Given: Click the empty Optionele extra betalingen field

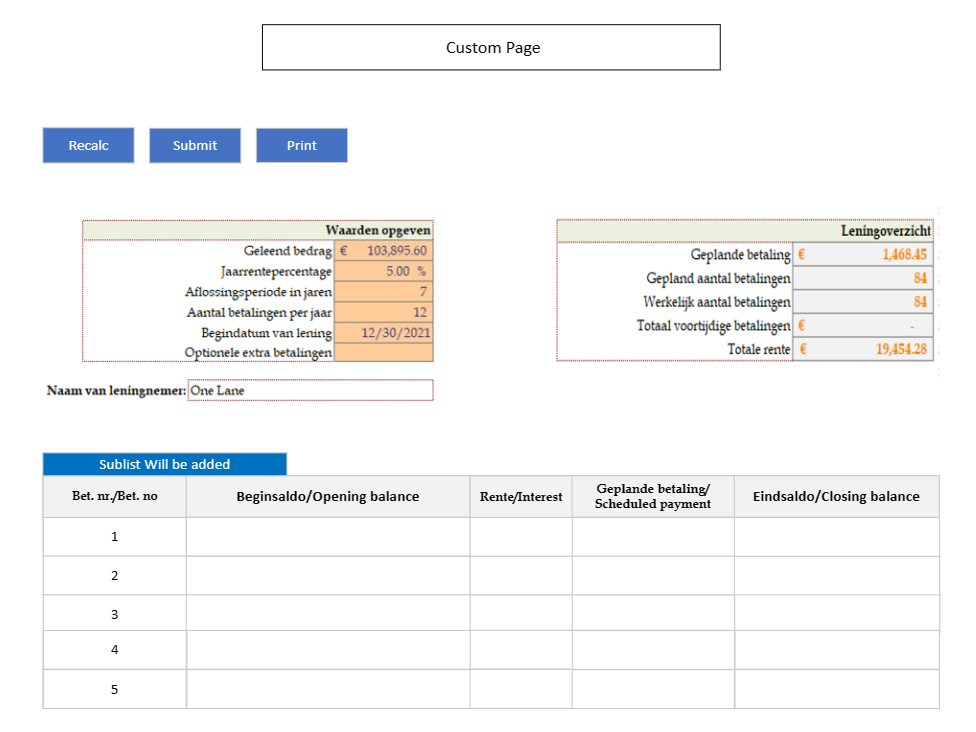Looking at the screenshot, I should pyautogui.click(x=384, y=352).
